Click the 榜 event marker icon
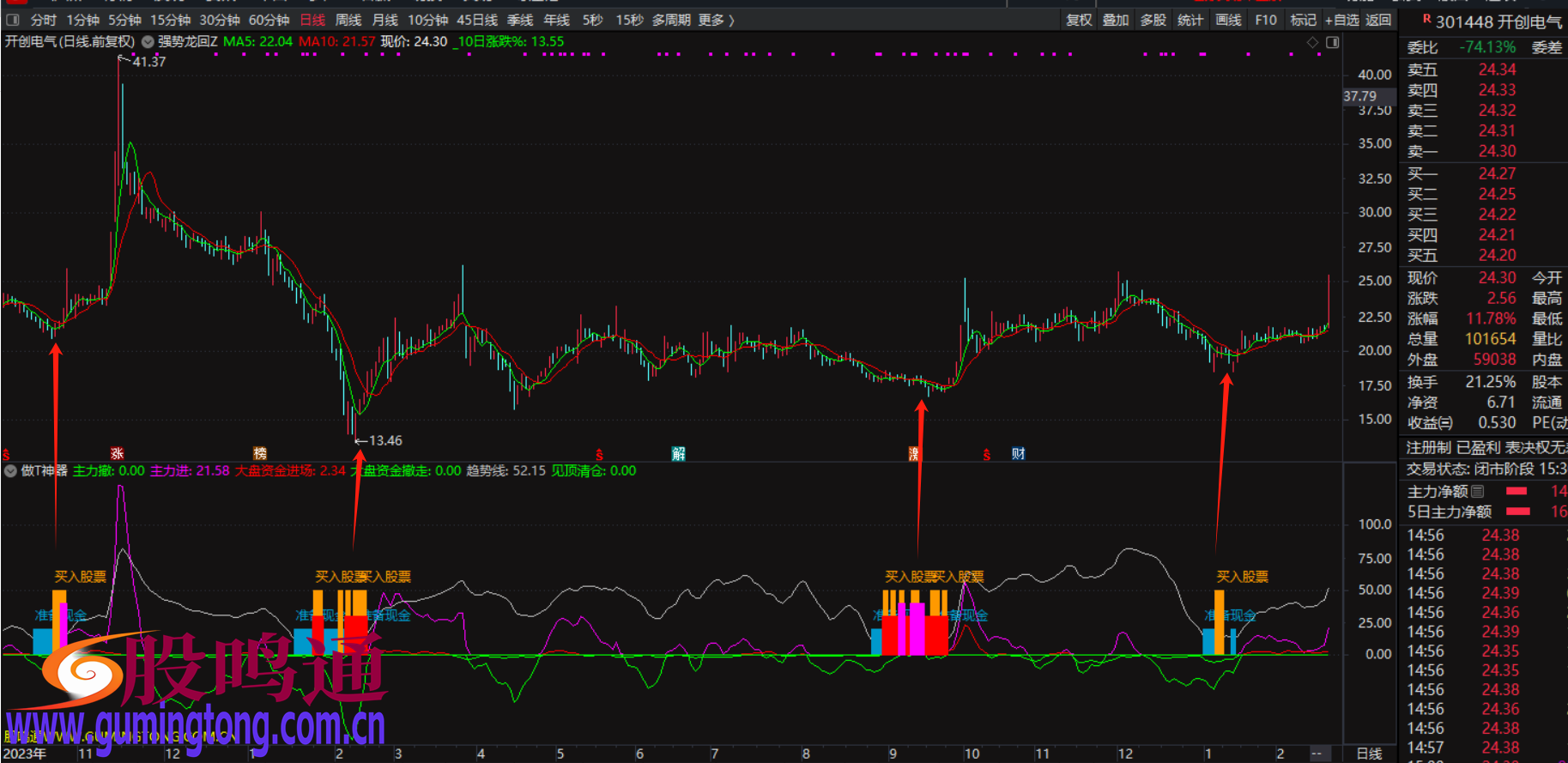 tap(260, 454)
